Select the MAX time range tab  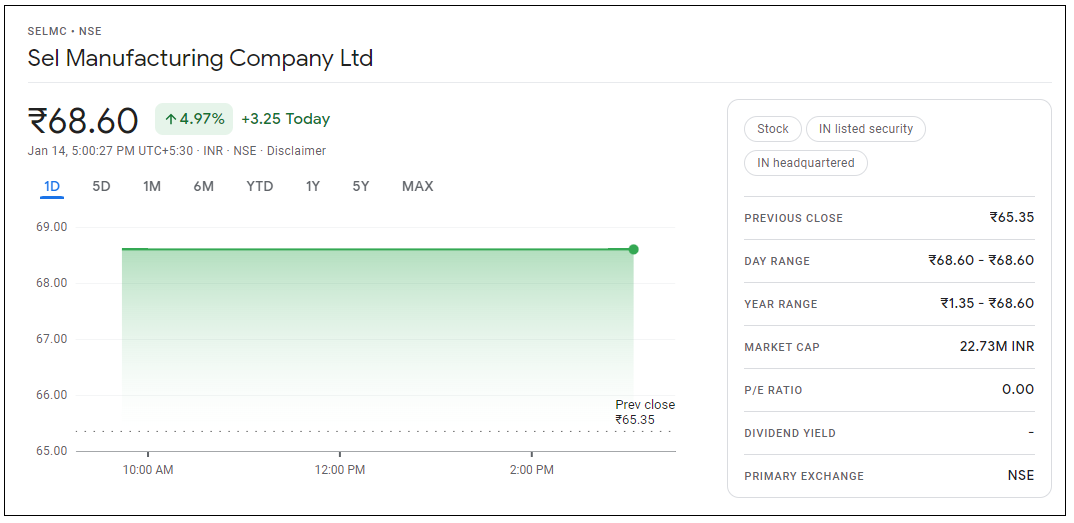[418, 186]
